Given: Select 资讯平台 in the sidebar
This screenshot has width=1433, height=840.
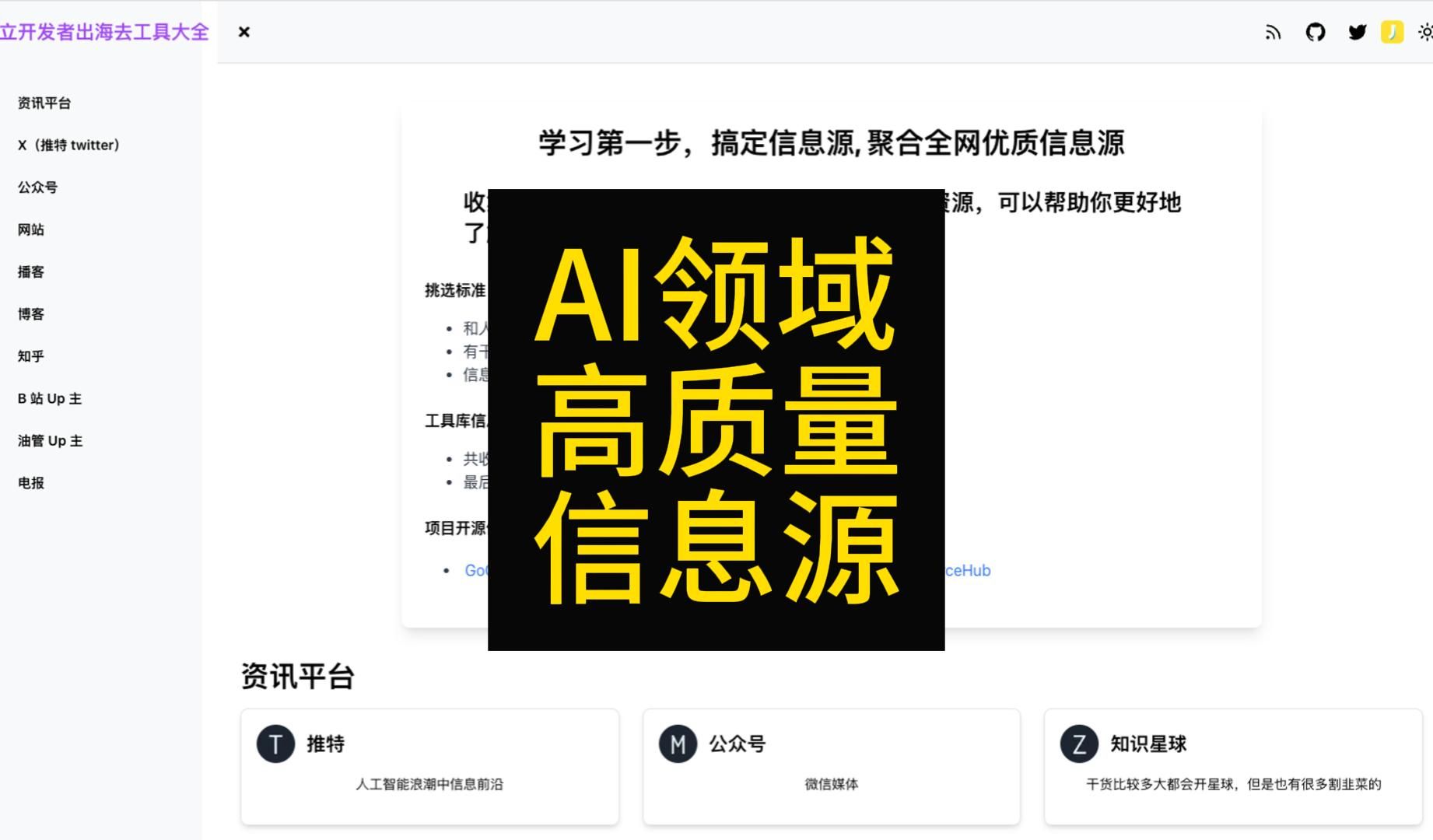Looking at the screenshot, I should 44,103.
